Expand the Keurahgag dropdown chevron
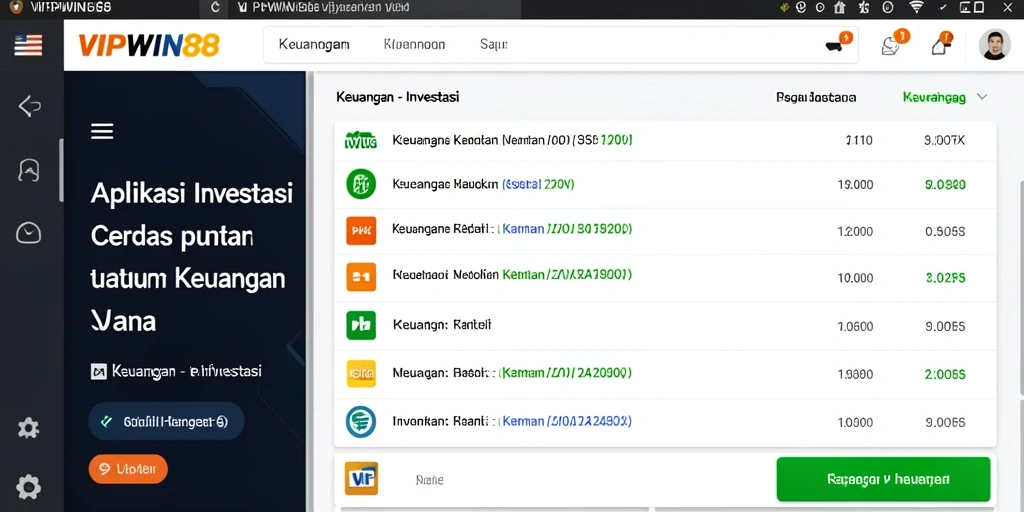 coord(981,97)
